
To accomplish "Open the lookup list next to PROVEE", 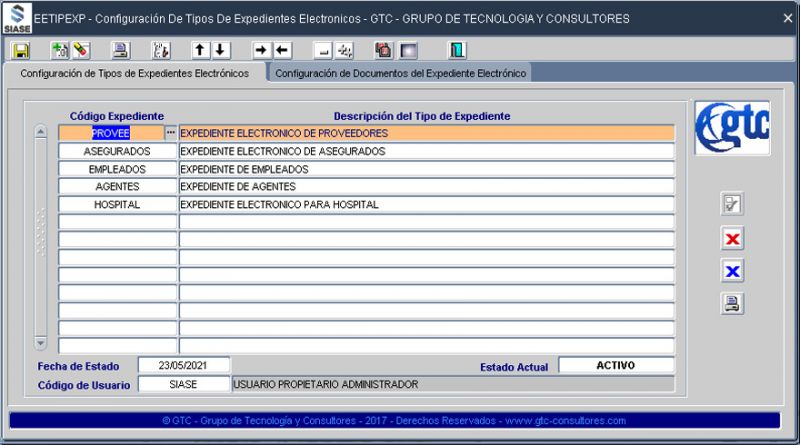I will [170, 133].
